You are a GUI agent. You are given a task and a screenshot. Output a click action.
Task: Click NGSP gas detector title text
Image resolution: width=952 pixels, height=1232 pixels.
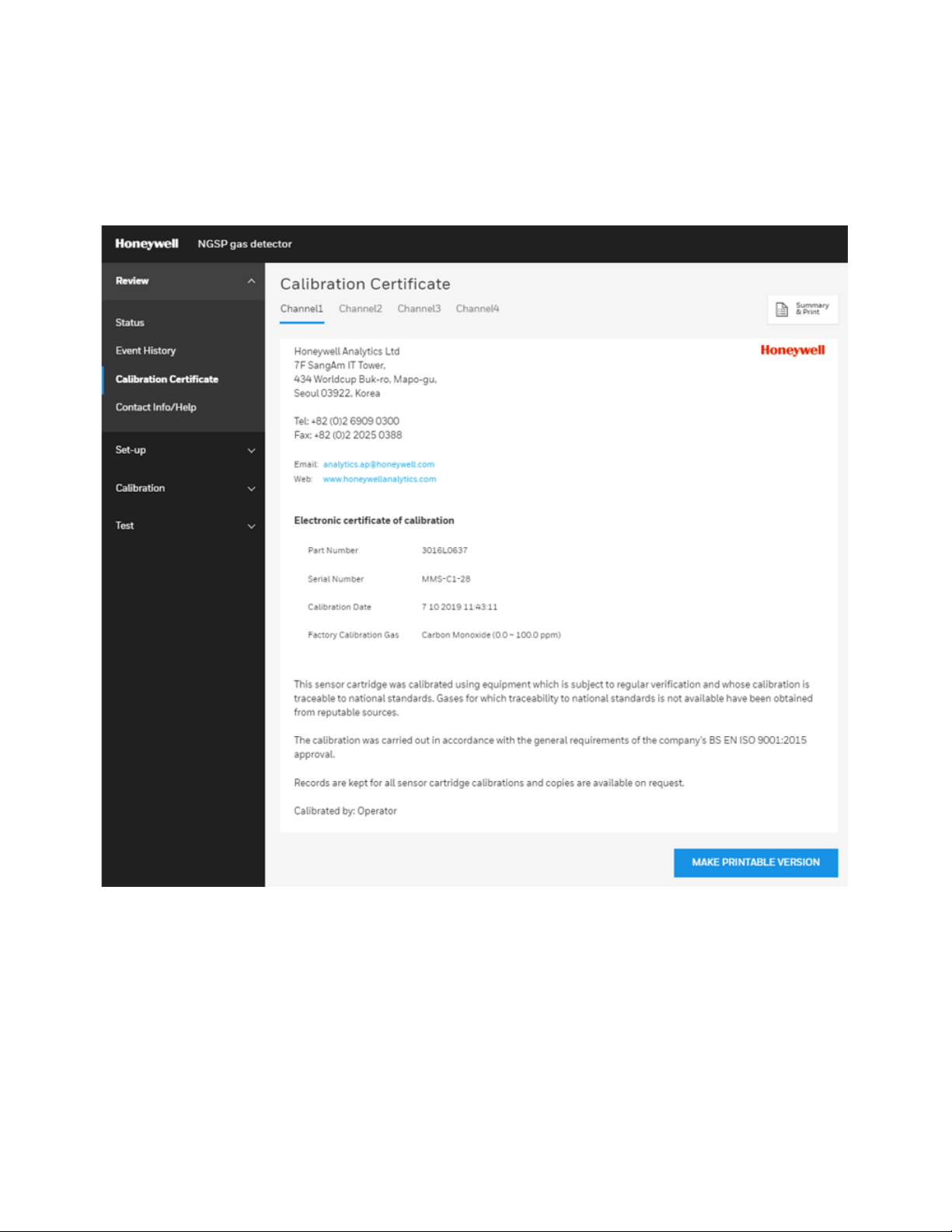point(245,243)
